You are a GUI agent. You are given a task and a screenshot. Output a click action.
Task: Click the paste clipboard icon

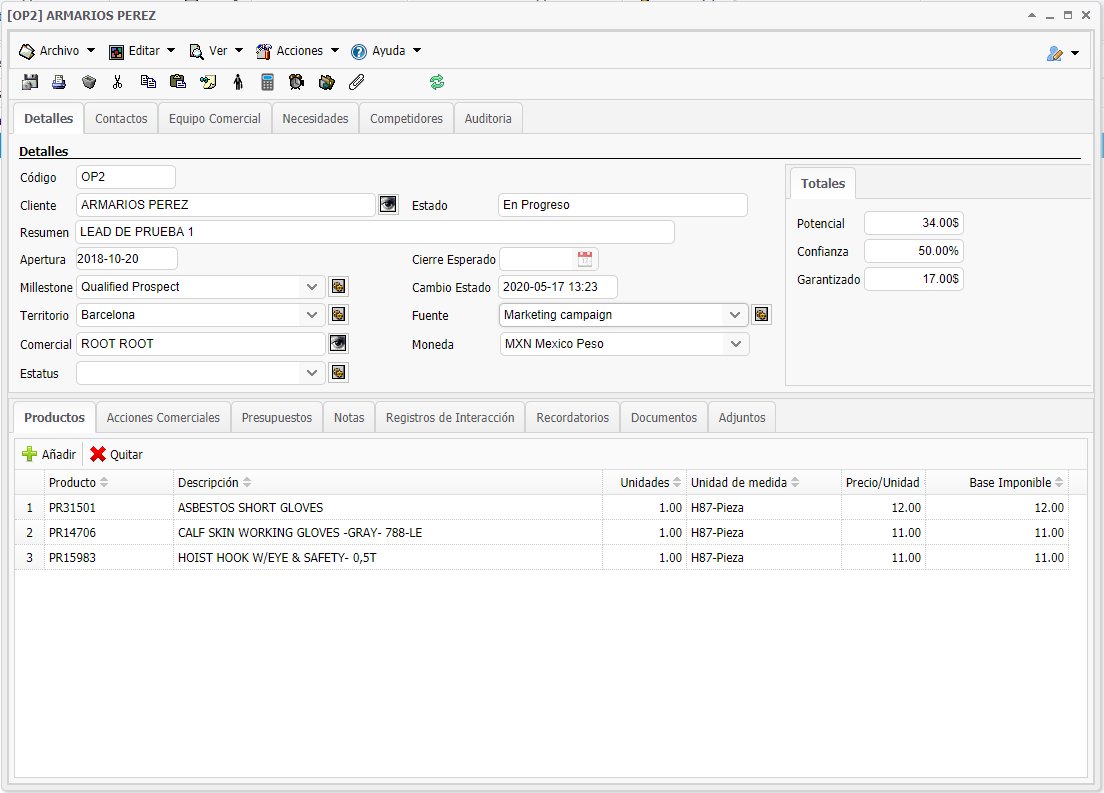(178, 82)
